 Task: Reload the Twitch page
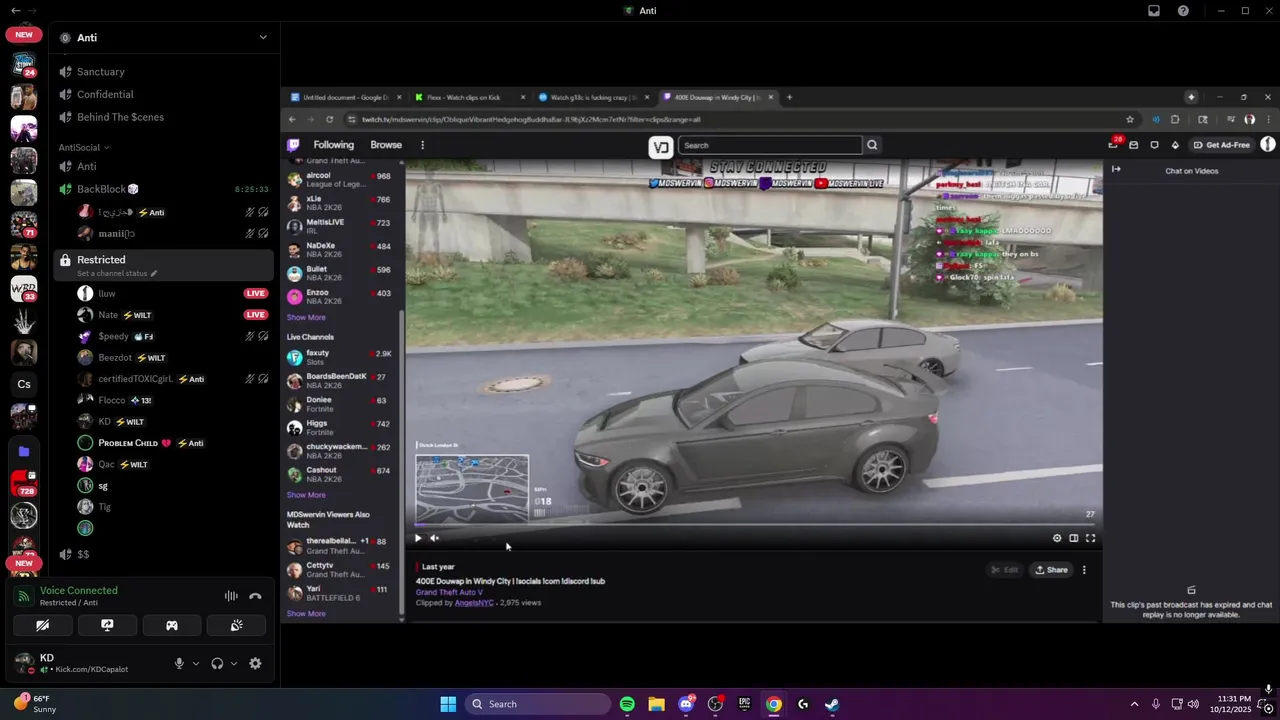(329, 119)
